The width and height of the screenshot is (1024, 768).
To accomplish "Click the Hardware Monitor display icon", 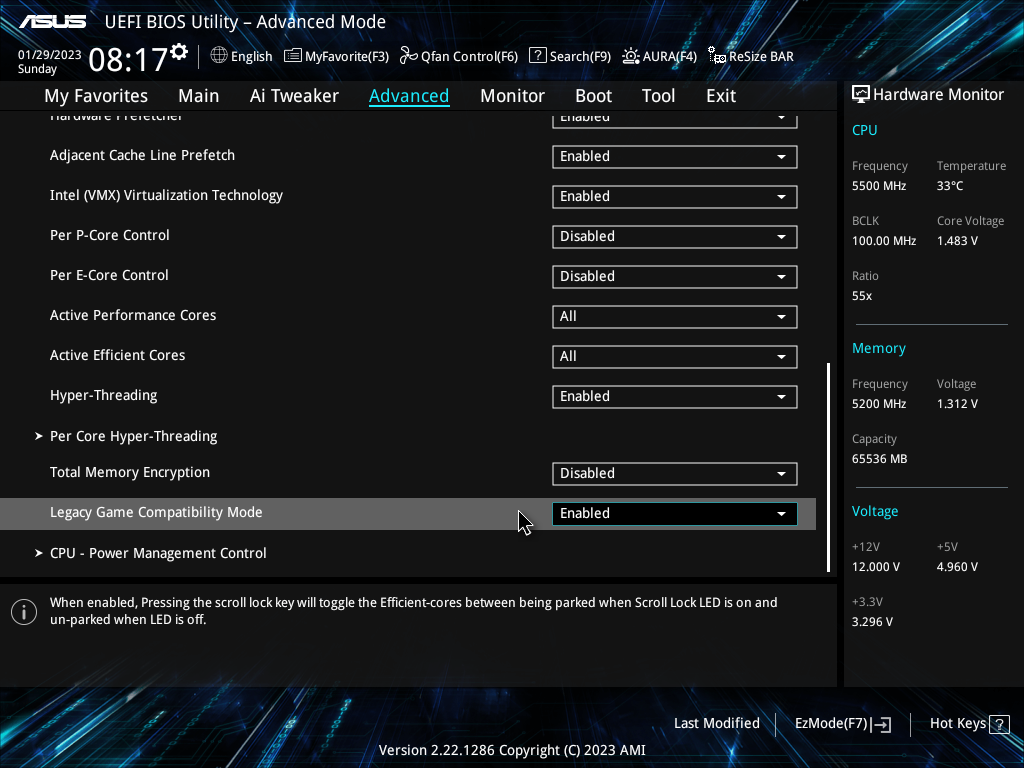I will [861, 95].
